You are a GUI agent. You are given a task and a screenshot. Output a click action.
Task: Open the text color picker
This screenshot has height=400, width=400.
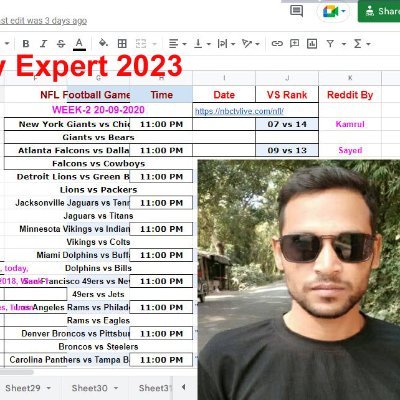79,44
